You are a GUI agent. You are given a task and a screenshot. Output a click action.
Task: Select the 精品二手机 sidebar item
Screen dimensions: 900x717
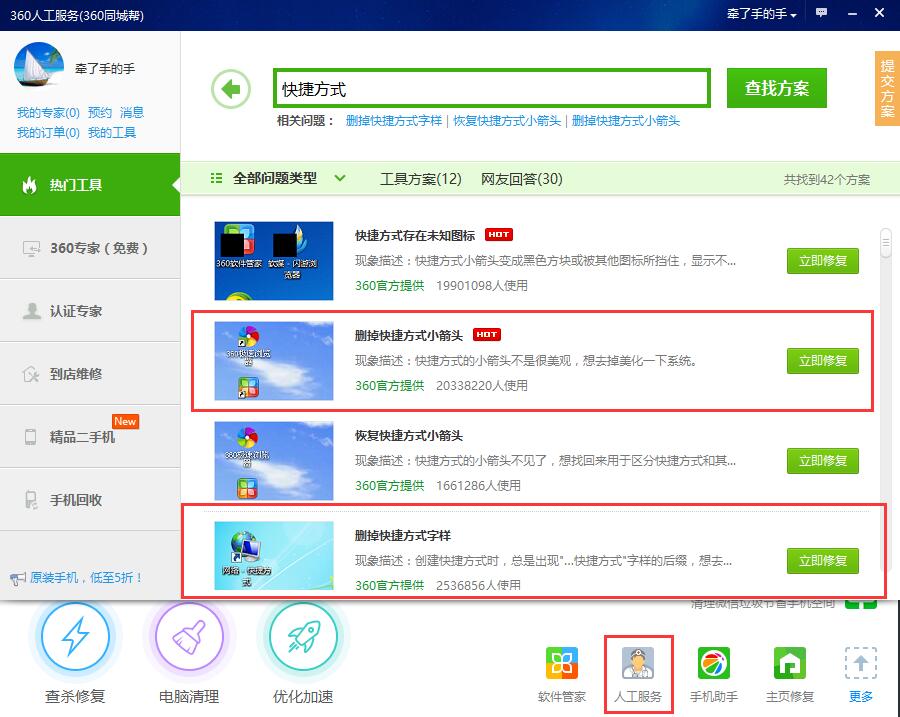[90, 437]
